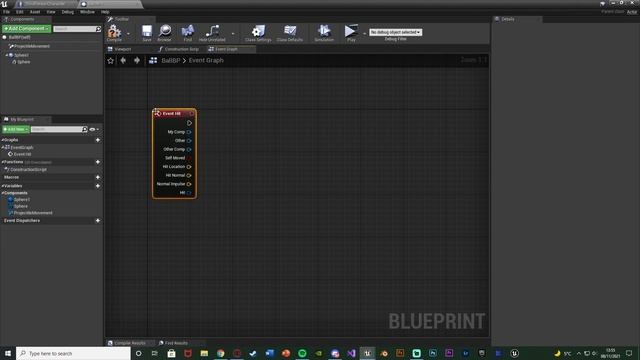The height and width of the screenshot is (360, 640).
Task: Open the Window menu
Action: point(87,12)
